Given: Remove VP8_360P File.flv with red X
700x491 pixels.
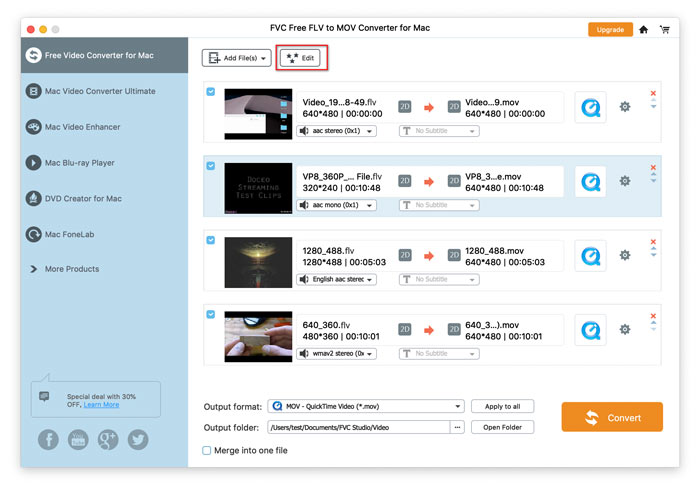Looking at the screenshot, I should coord(653,167).
